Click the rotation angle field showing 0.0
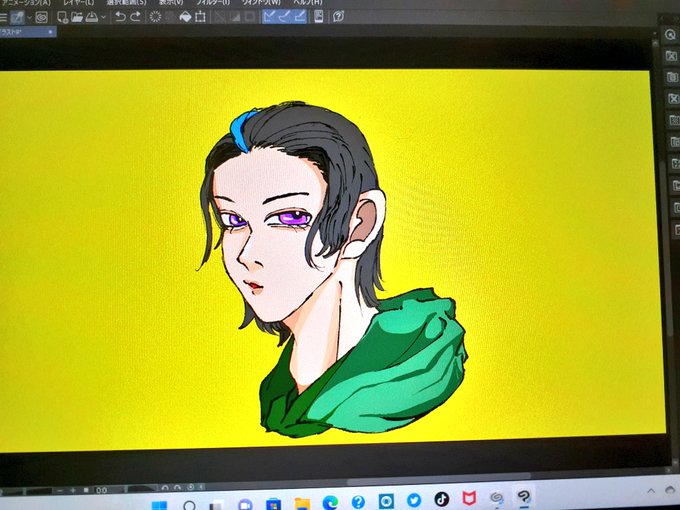Screen dimensions: 680x510 (x=108, y=490)
